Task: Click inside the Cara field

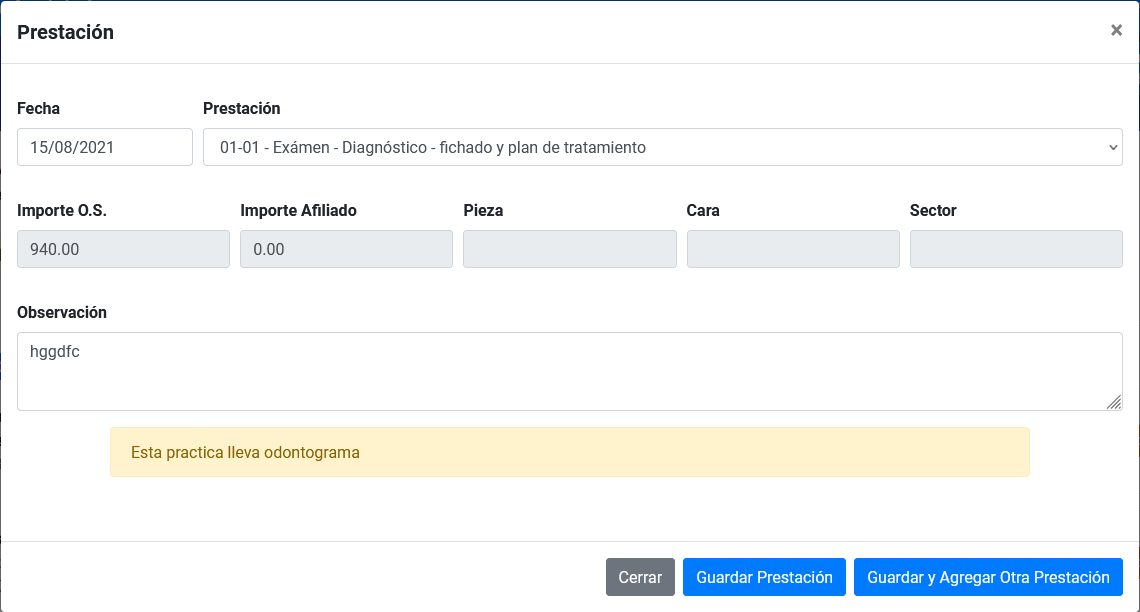Action: 792,249
